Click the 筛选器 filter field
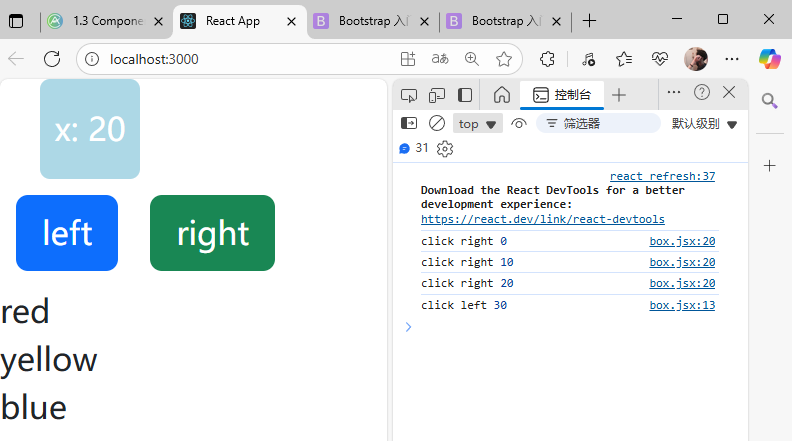Screen dimensions: 792x441 pyautogui.click(x=598, y=123)
